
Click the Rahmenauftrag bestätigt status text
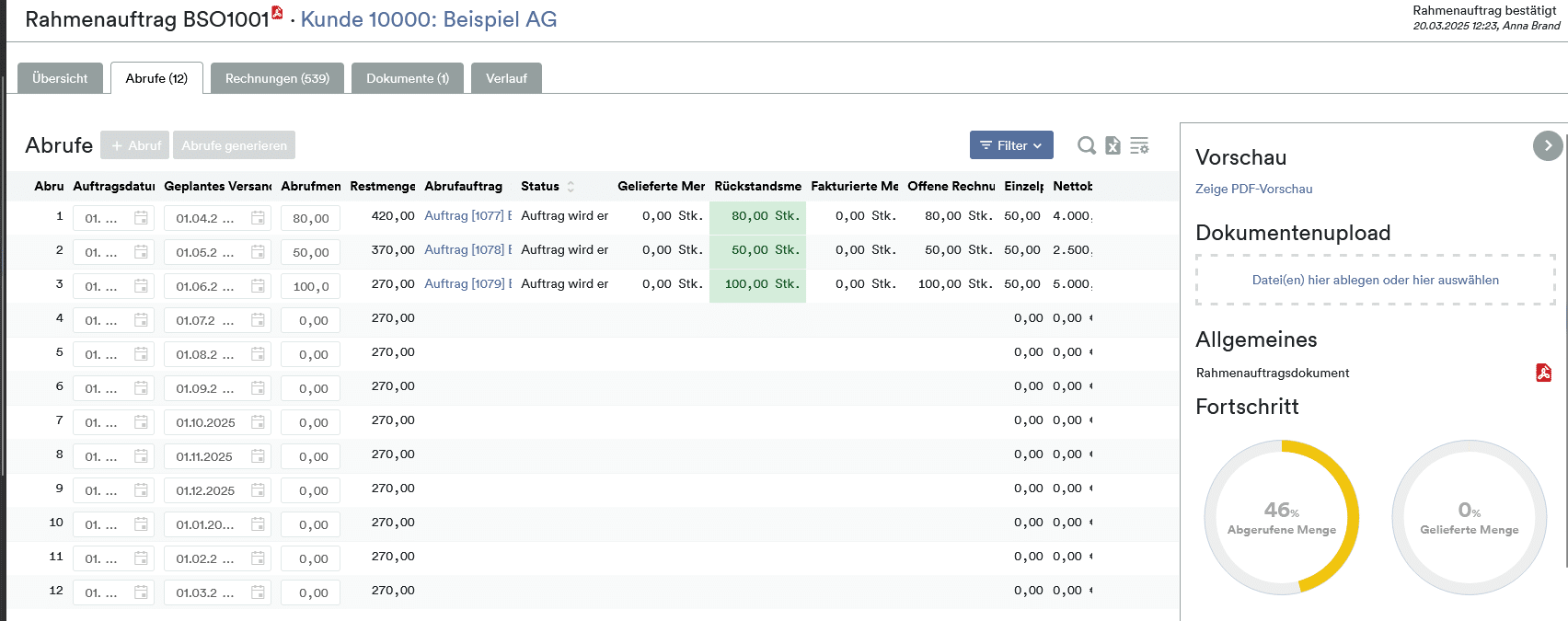pyautogui.click(x=1484, y=10)
